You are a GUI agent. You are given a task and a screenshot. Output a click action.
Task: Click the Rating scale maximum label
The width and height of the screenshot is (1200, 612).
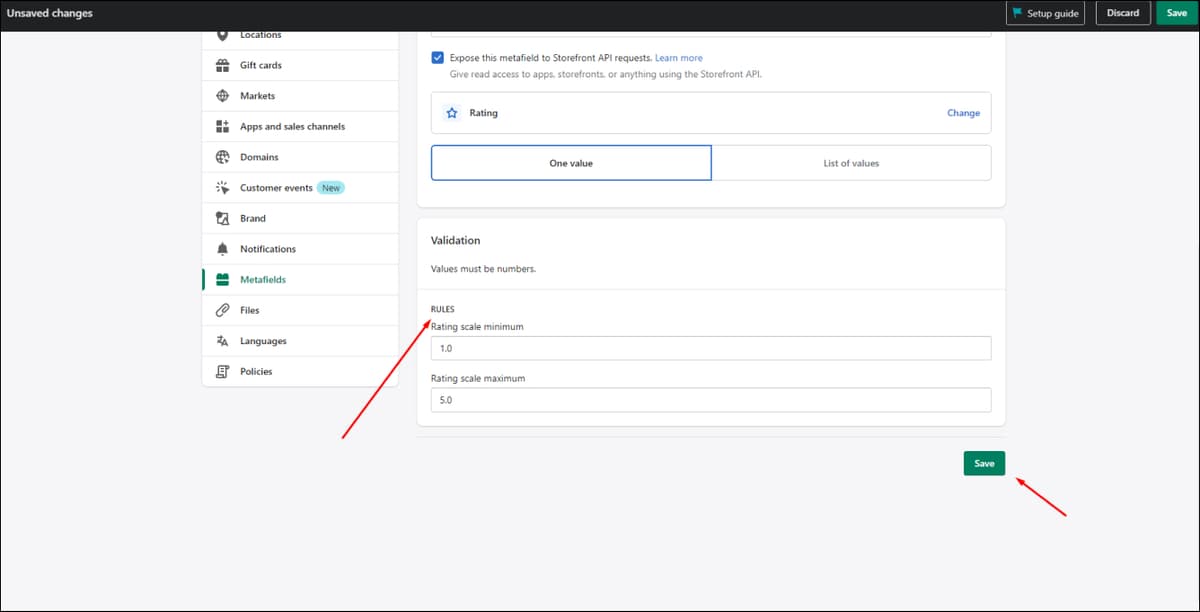pos(478,379)
